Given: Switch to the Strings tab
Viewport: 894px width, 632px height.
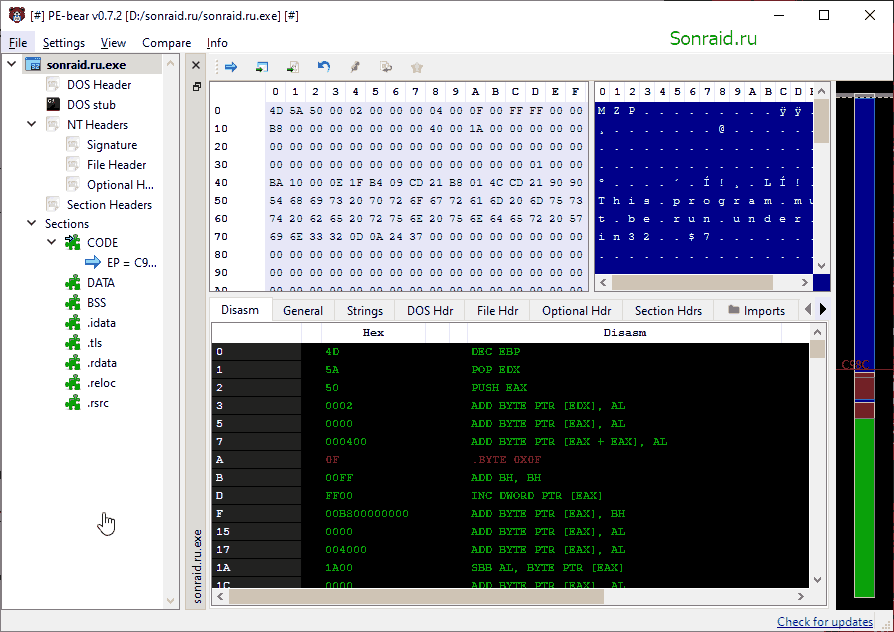Looking at the screenshot, I should point(365,311).
